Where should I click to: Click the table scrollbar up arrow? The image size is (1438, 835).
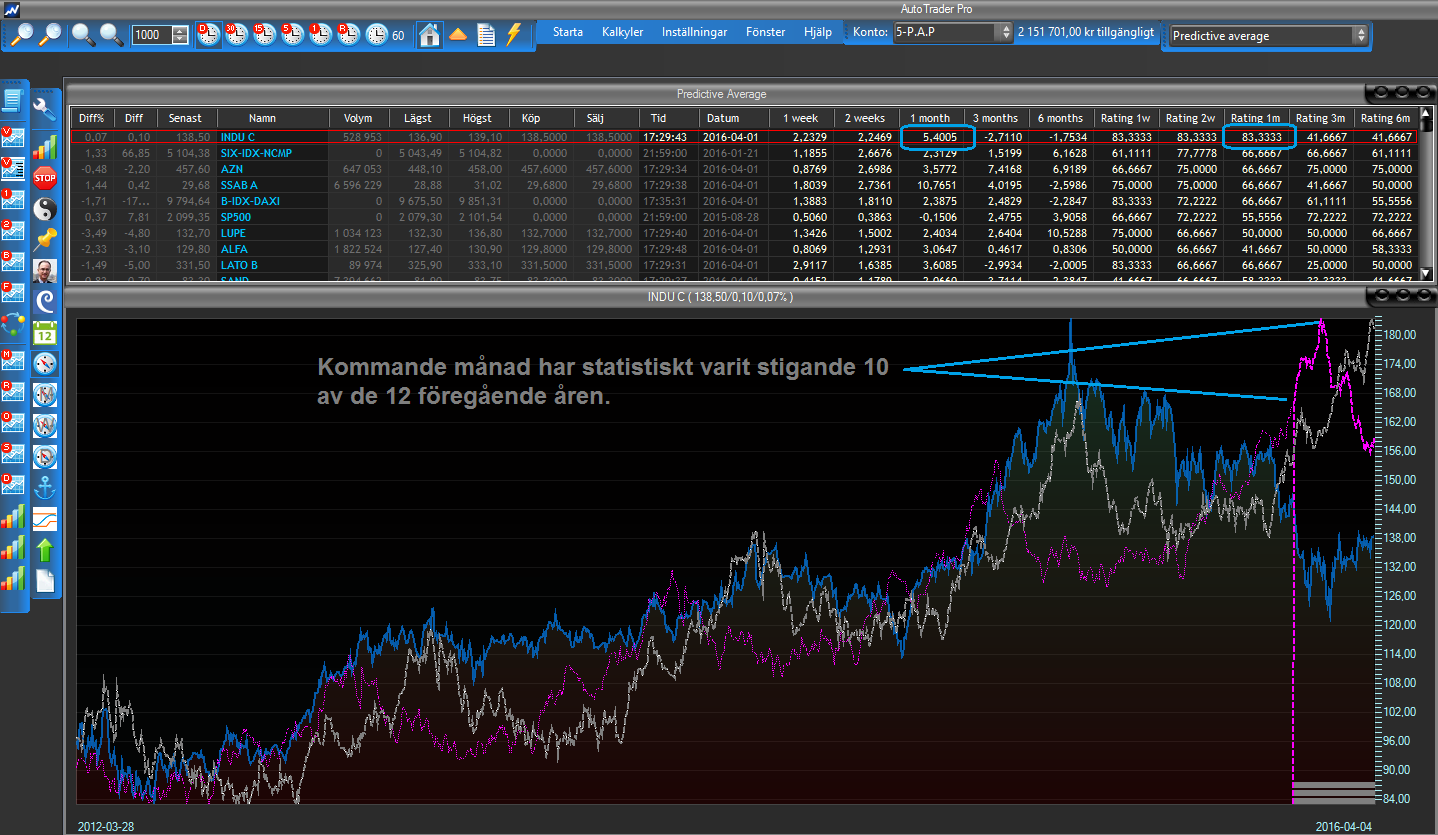pyautogui.click(x=1427, y=114)
